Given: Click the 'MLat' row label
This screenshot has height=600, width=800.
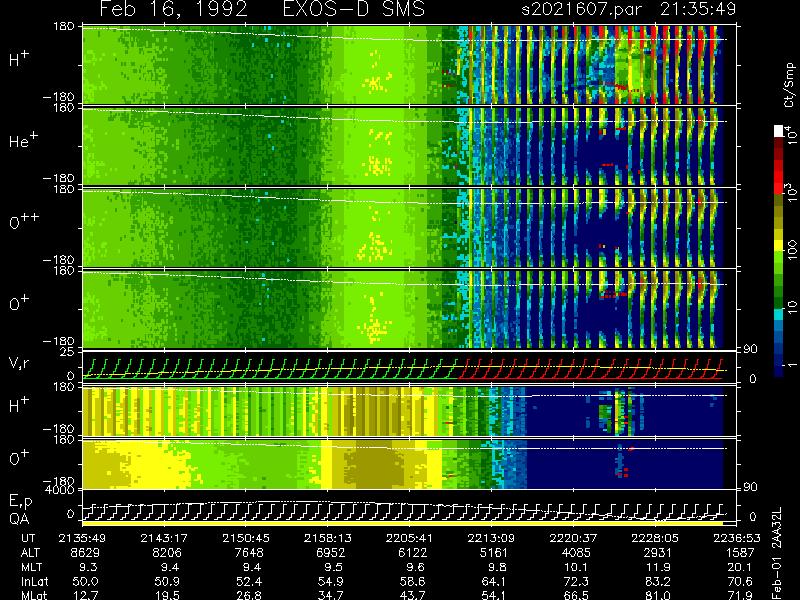Looking at the screenshot, I should tap(34, 595).
